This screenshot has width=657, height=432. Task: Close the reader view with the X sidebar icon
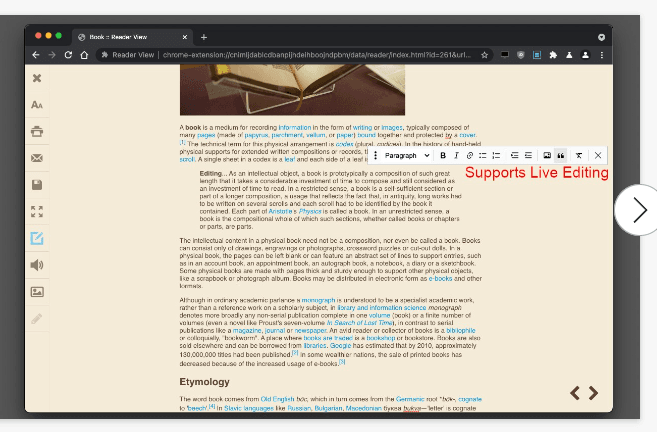coord(37,78)
